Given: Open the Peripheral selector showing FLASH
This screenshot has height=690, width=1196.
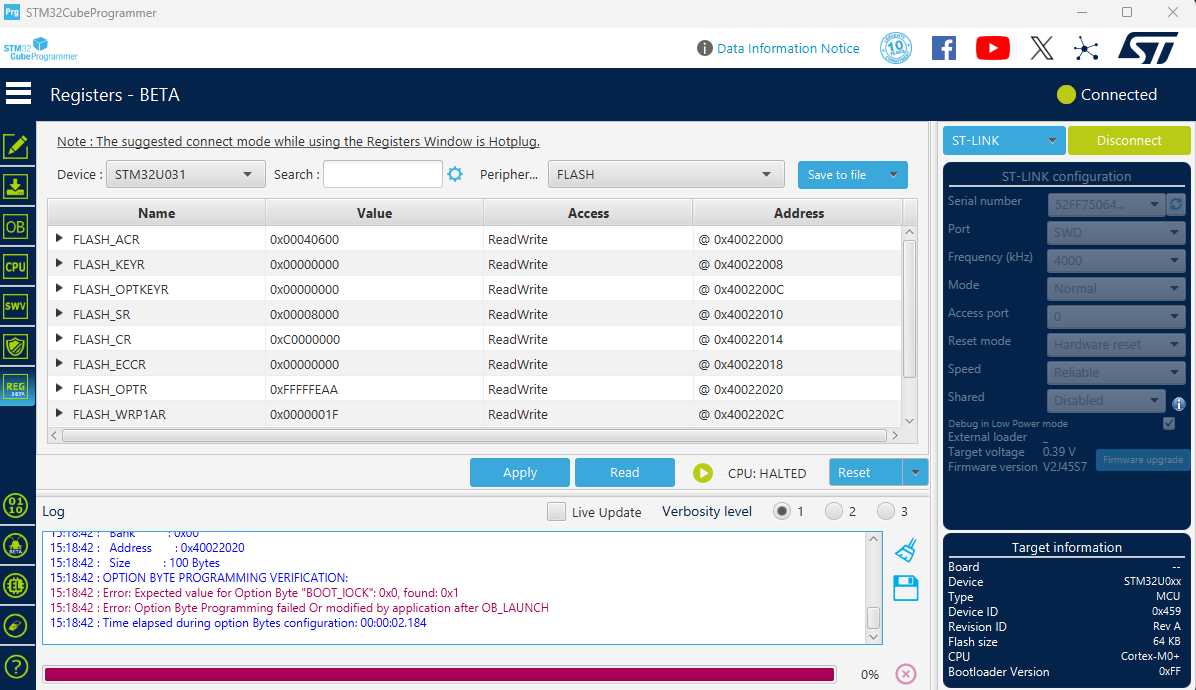Looking at the screenshot, I should tap(665, 173).
